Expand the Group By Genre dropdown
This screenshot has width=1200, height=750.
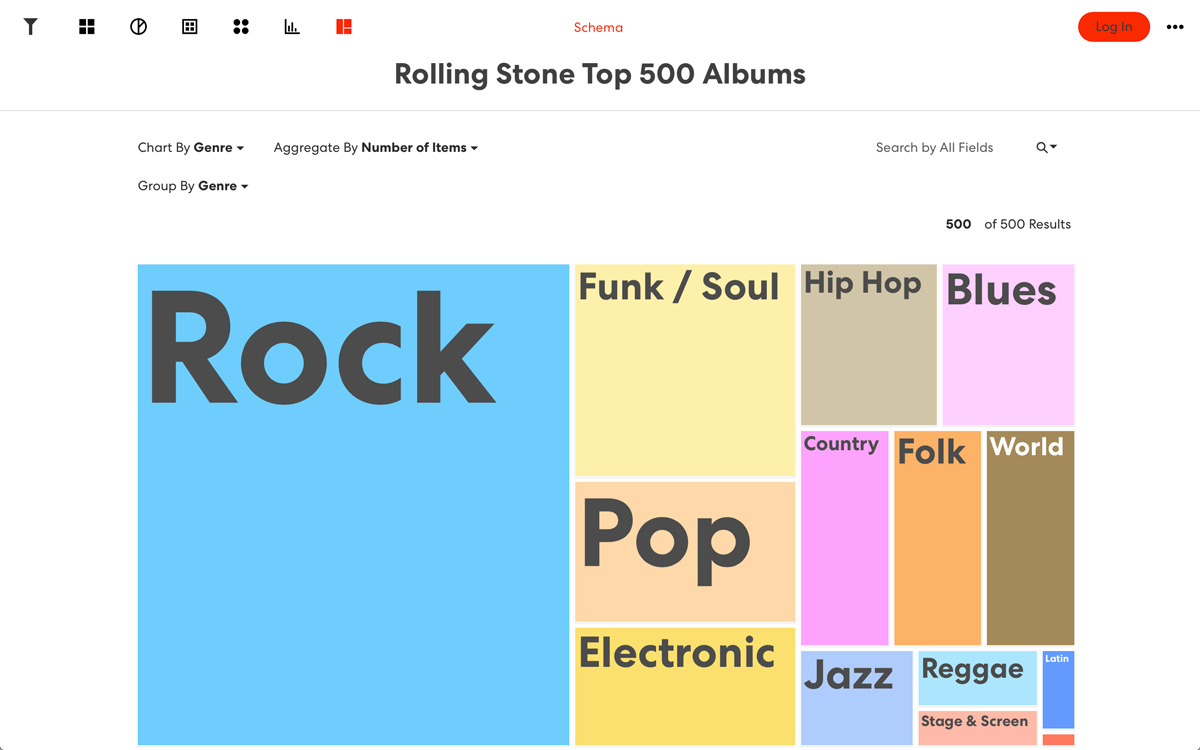tap(193, 186)
